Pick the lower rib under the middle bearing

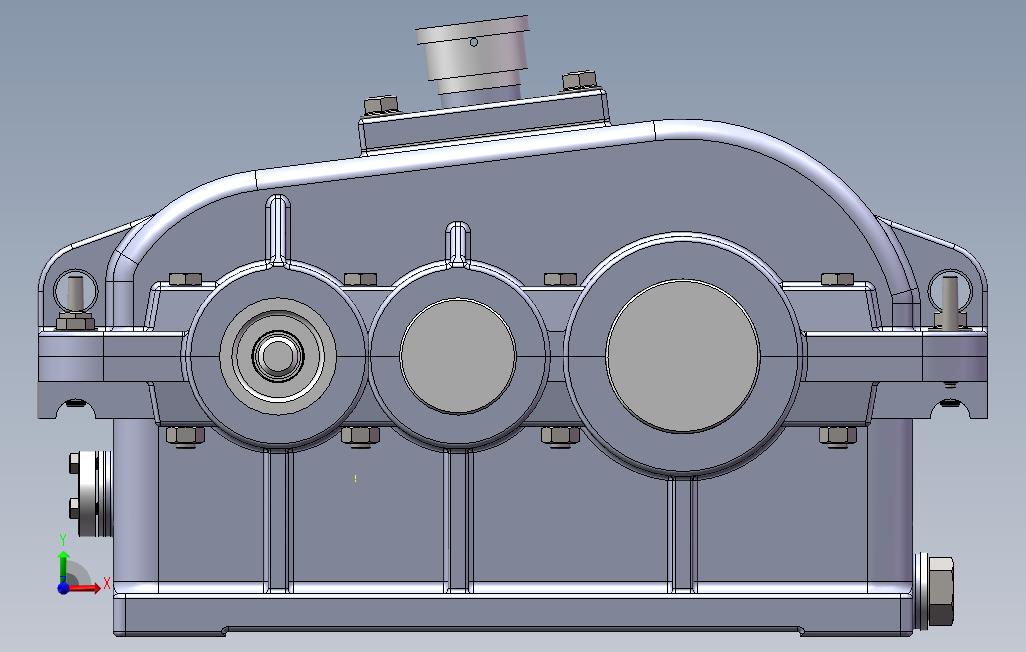(x=458, y=521)
